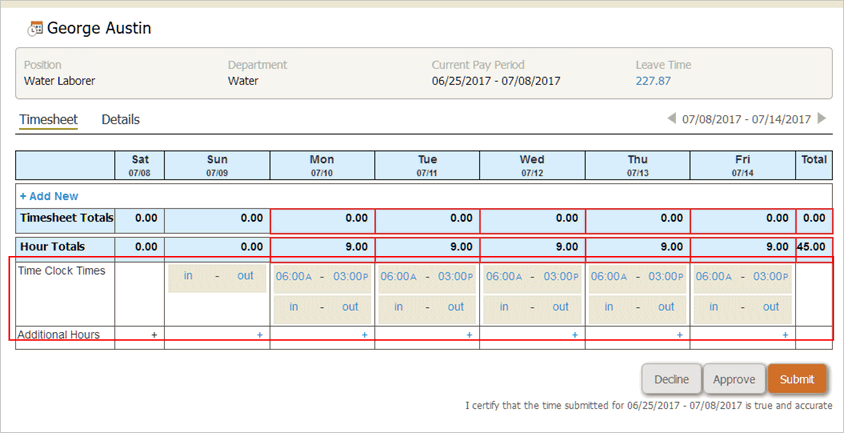Add additional hours for Friday
The width and height of the screenshot is (844, 433).
click(785, 334)
